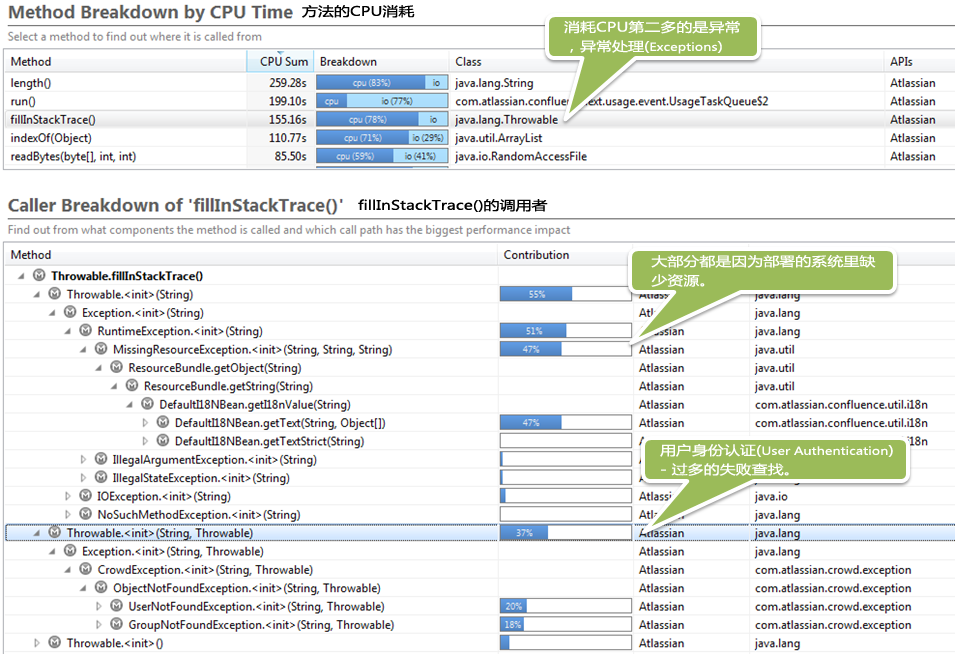This screenshot has height=654, width=955.
Task: Expand the IllegalArgumentException.<init>(String) node
Action: 83,459
